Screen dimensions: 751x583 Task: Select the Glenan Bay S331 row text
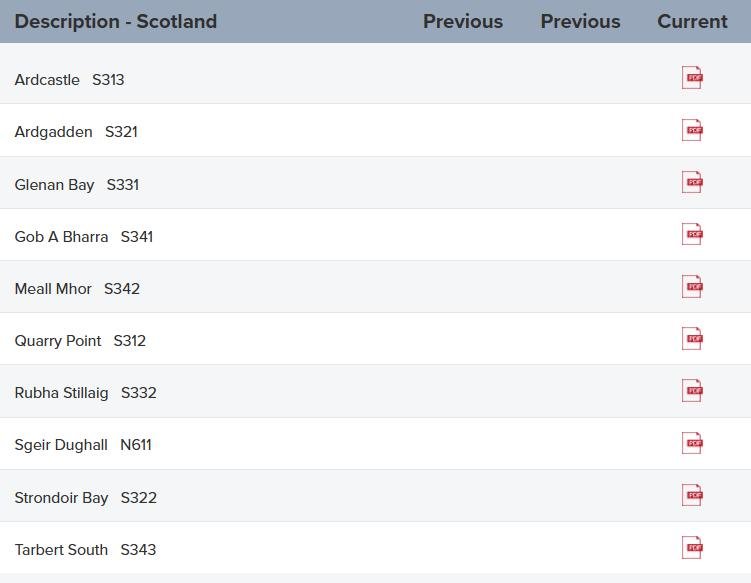[x=77, y=185]
